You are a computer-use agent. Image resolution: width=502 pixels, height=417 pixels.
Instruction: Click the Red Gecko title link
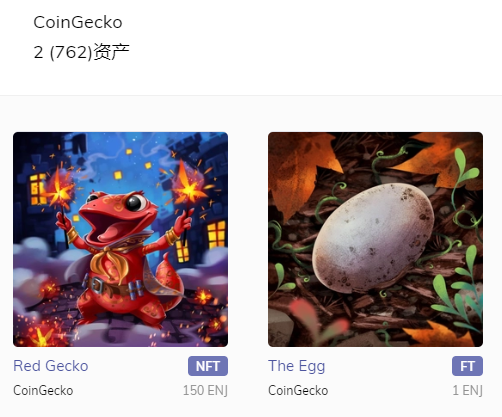point(51,366)
